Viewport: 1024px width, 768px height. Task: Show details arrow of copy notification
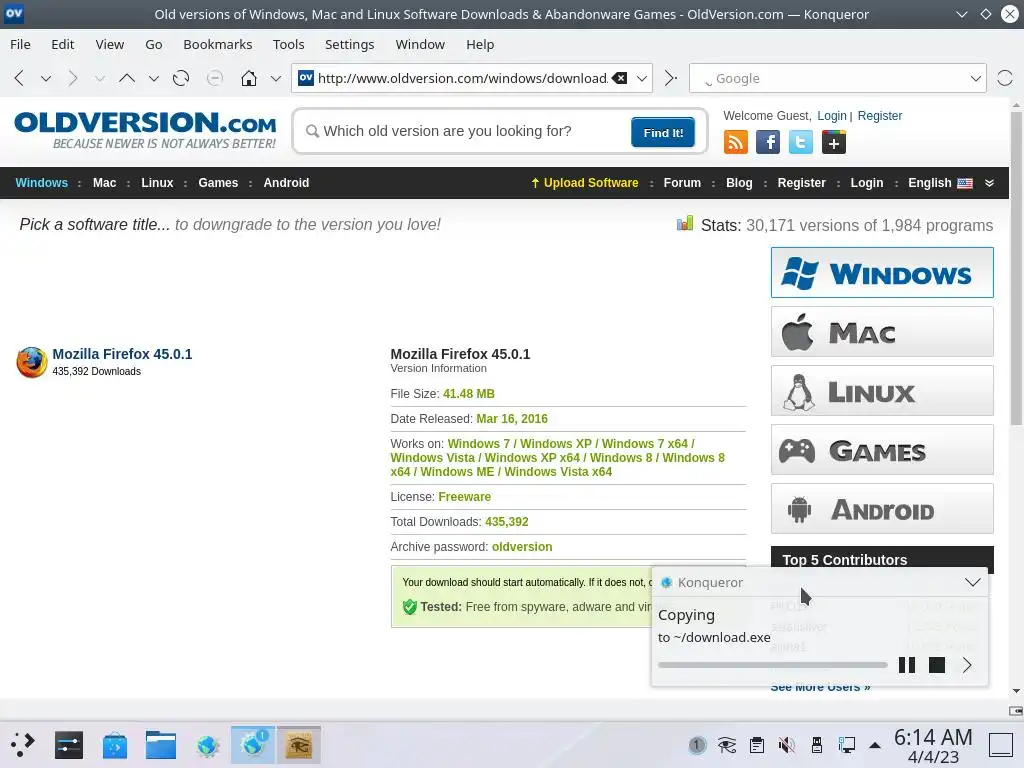click(967, 665)
